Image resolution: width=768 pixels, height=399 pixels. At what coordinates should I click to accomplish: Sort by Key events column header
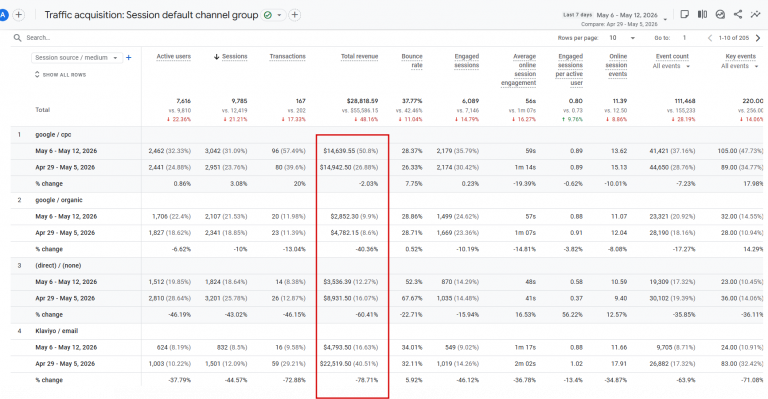pos(741,57)
